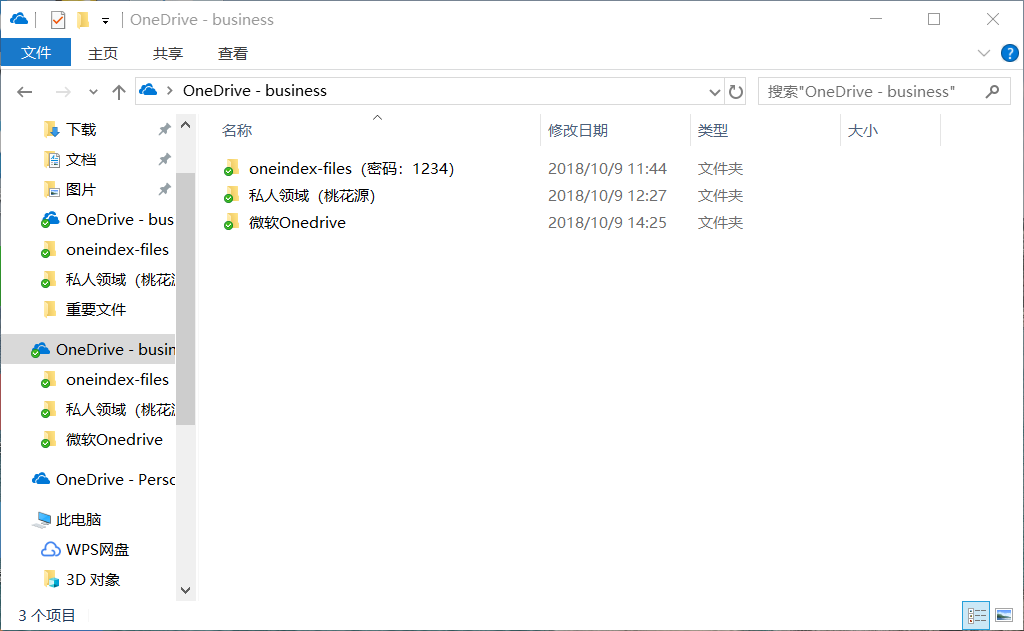1024x631 pixels.
Task: Click the 3 个项目 status text
Action: pyautogui.click(x=47, y=615)
